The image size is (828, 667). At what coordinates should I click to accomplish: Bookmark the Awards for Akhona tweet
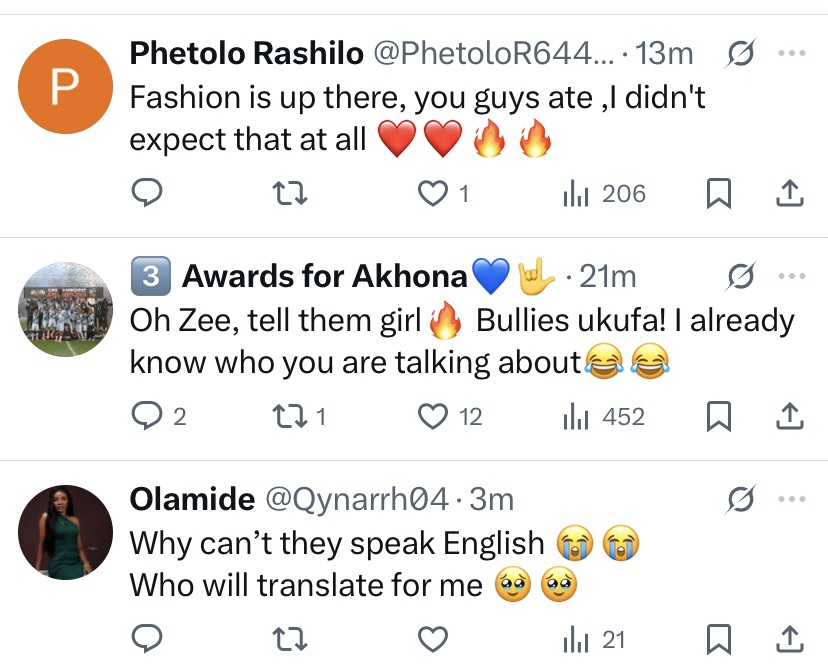[x=718, y=416]
